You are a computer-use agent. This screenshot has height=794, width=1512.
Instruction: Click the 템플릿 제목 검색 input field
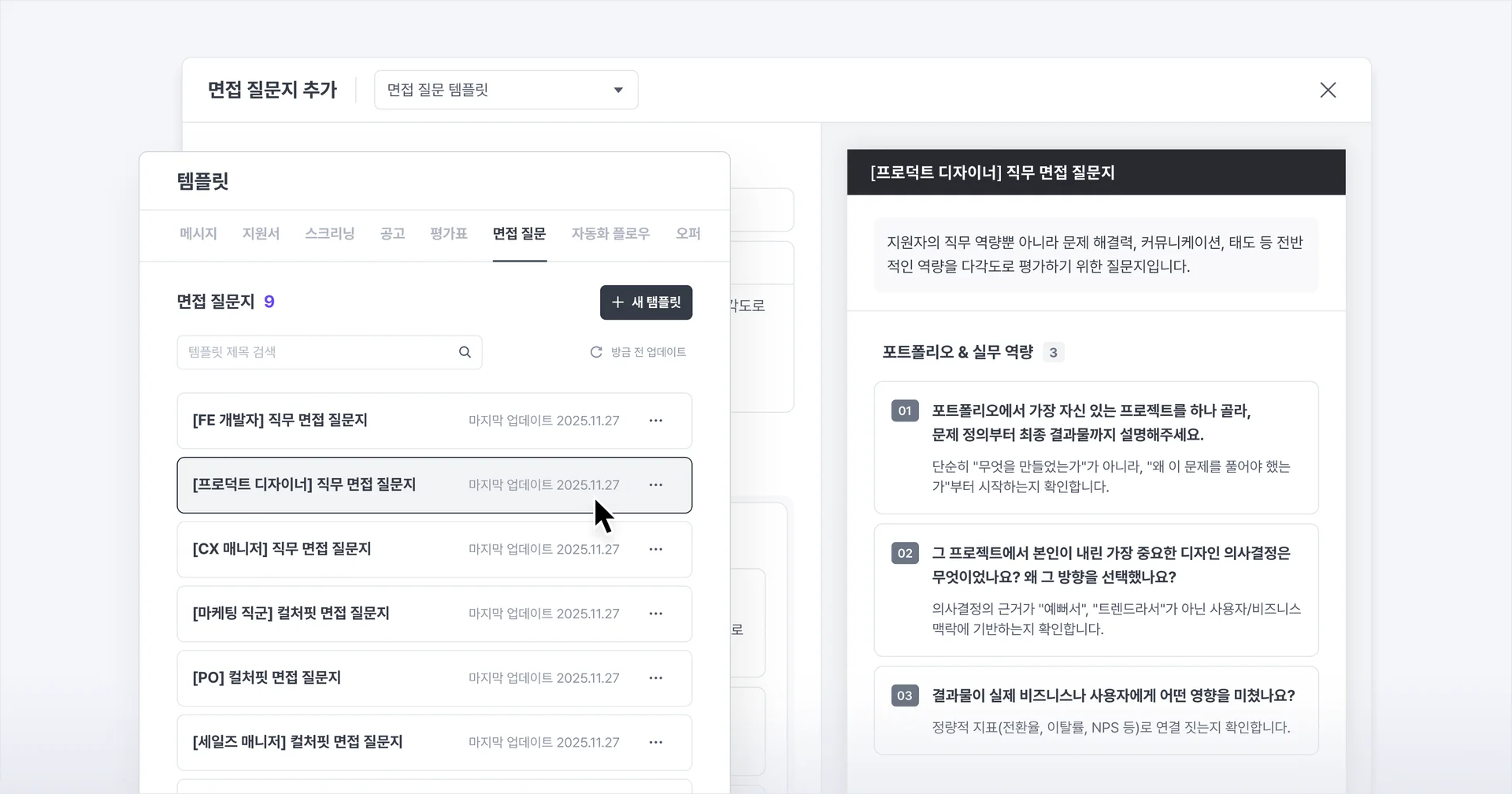[x=315, y=352]
